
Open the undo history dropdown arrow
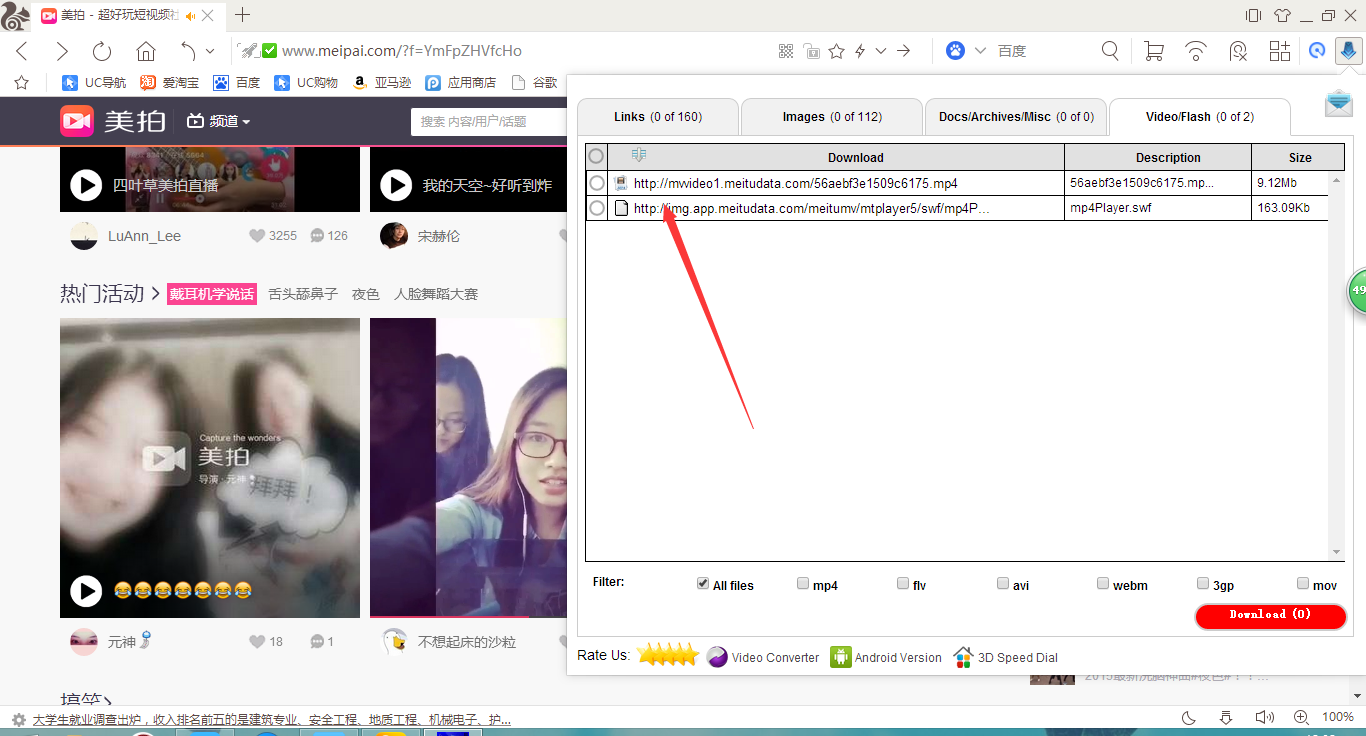click(x=210, y=51)
